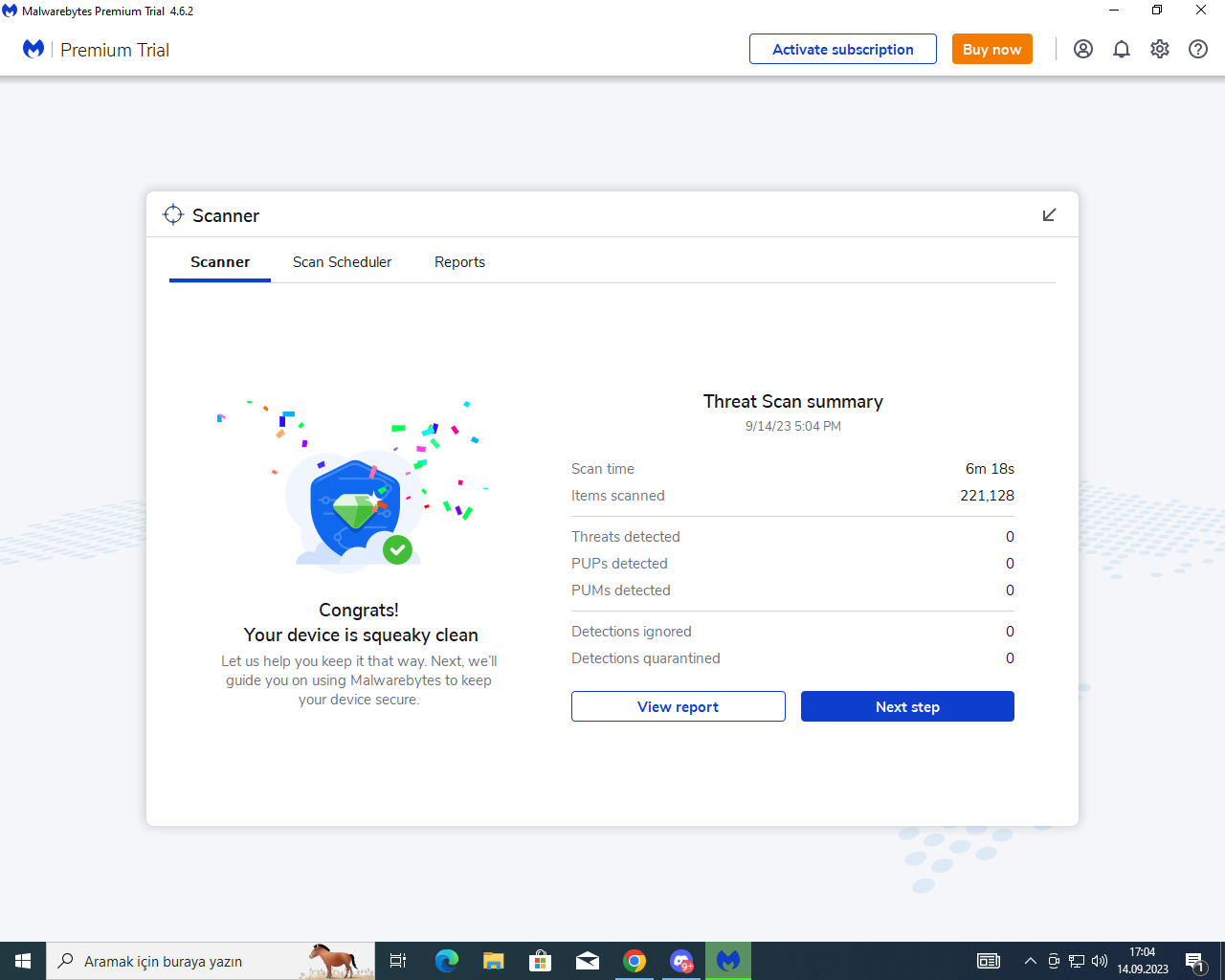This screenshot has height=980, width=1225.
Task: Click the Buy now button
Action: coord(992,49)
